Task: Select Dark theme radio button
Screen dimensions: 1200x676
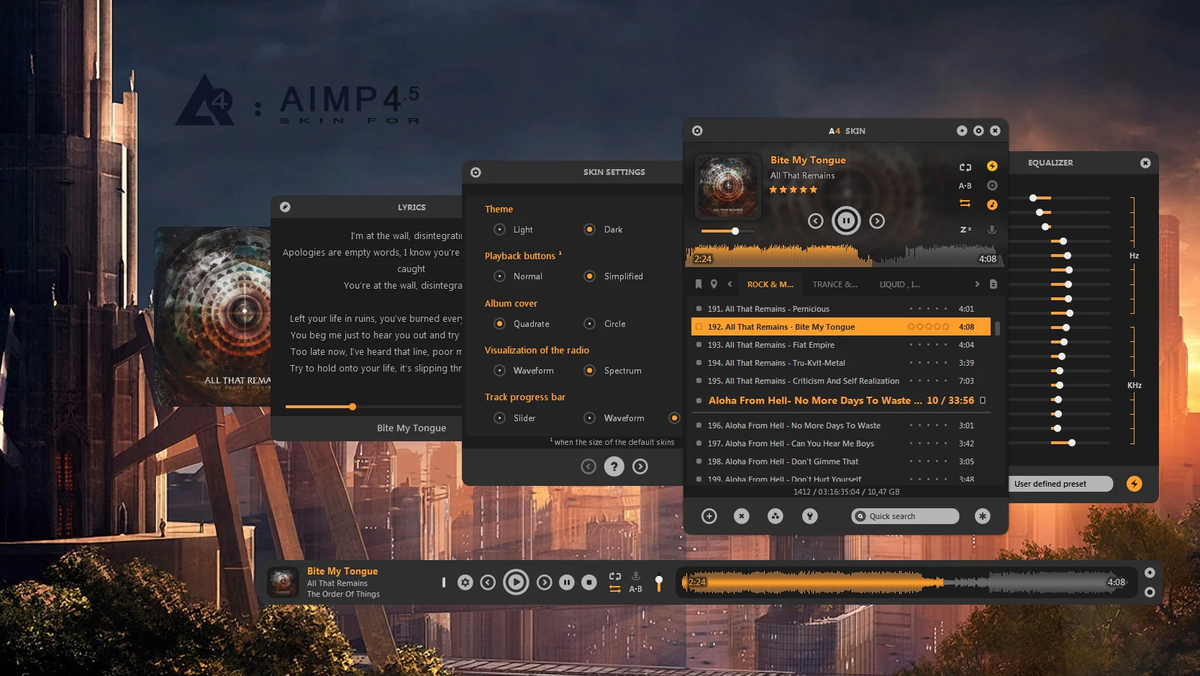Action: click(590, 230)
